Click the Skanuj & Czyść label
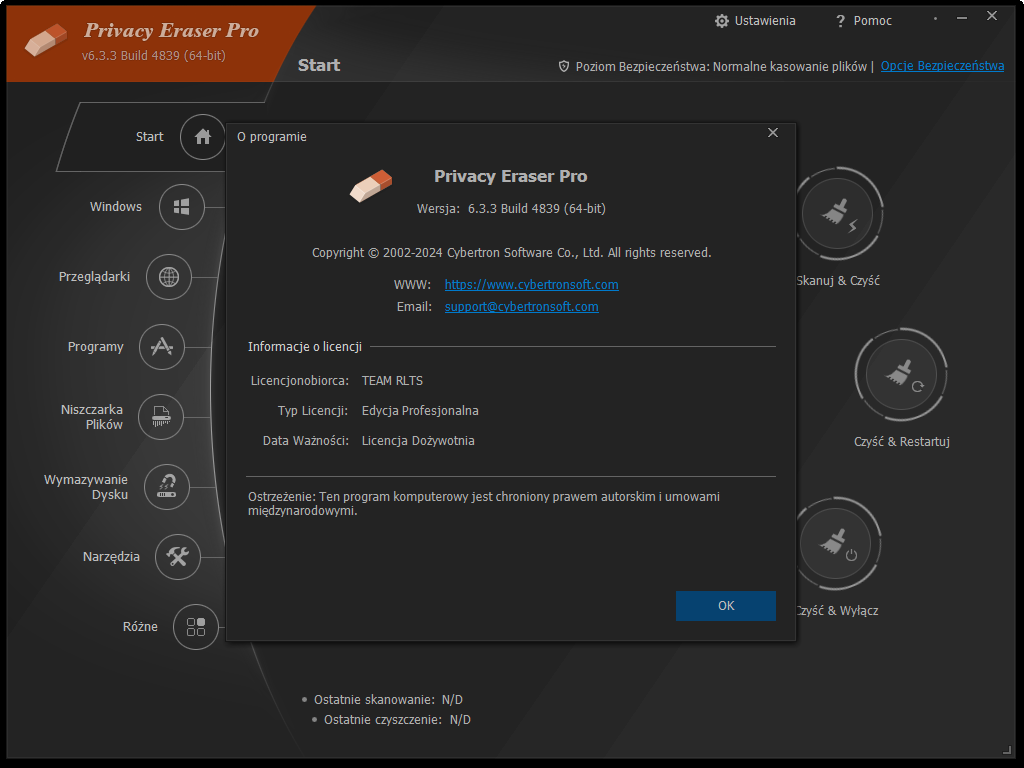1024x768 pixels. [x=838, y=281]
